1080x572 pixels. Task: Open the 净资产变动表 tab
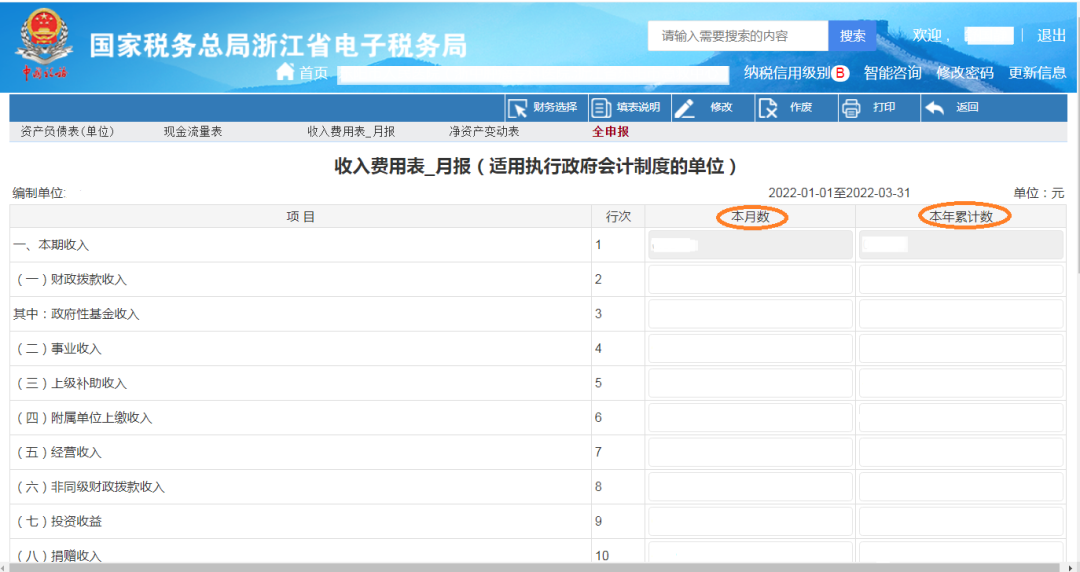[x=484, y=132]
